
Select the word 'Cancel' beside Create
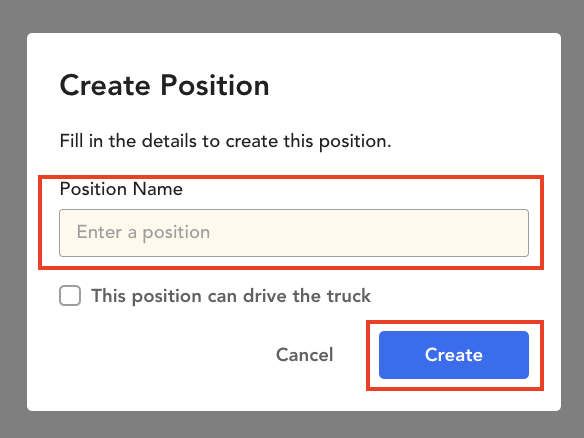pos(304,355)
